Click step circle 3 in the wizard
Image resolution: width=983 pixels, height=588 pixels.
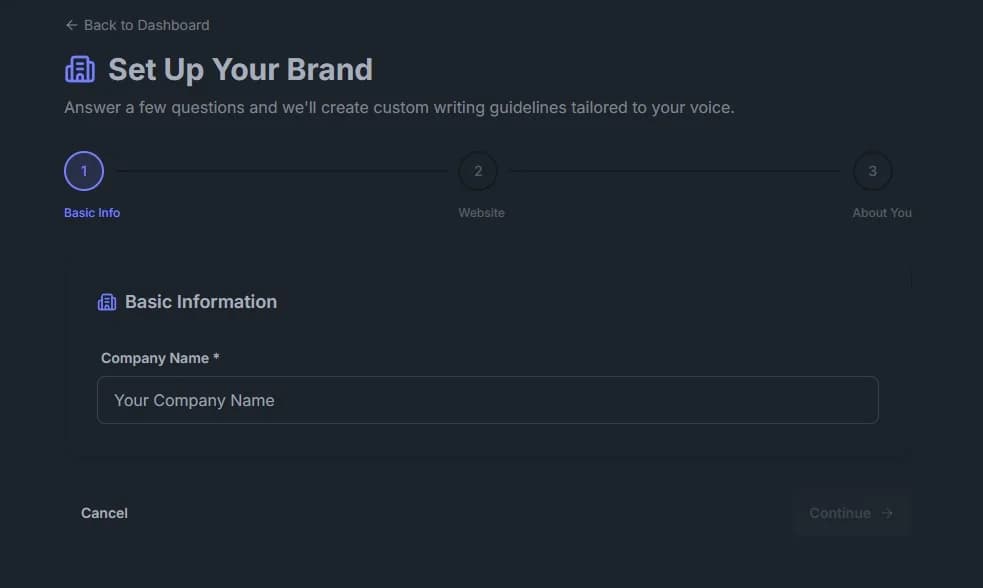(872, 170)
